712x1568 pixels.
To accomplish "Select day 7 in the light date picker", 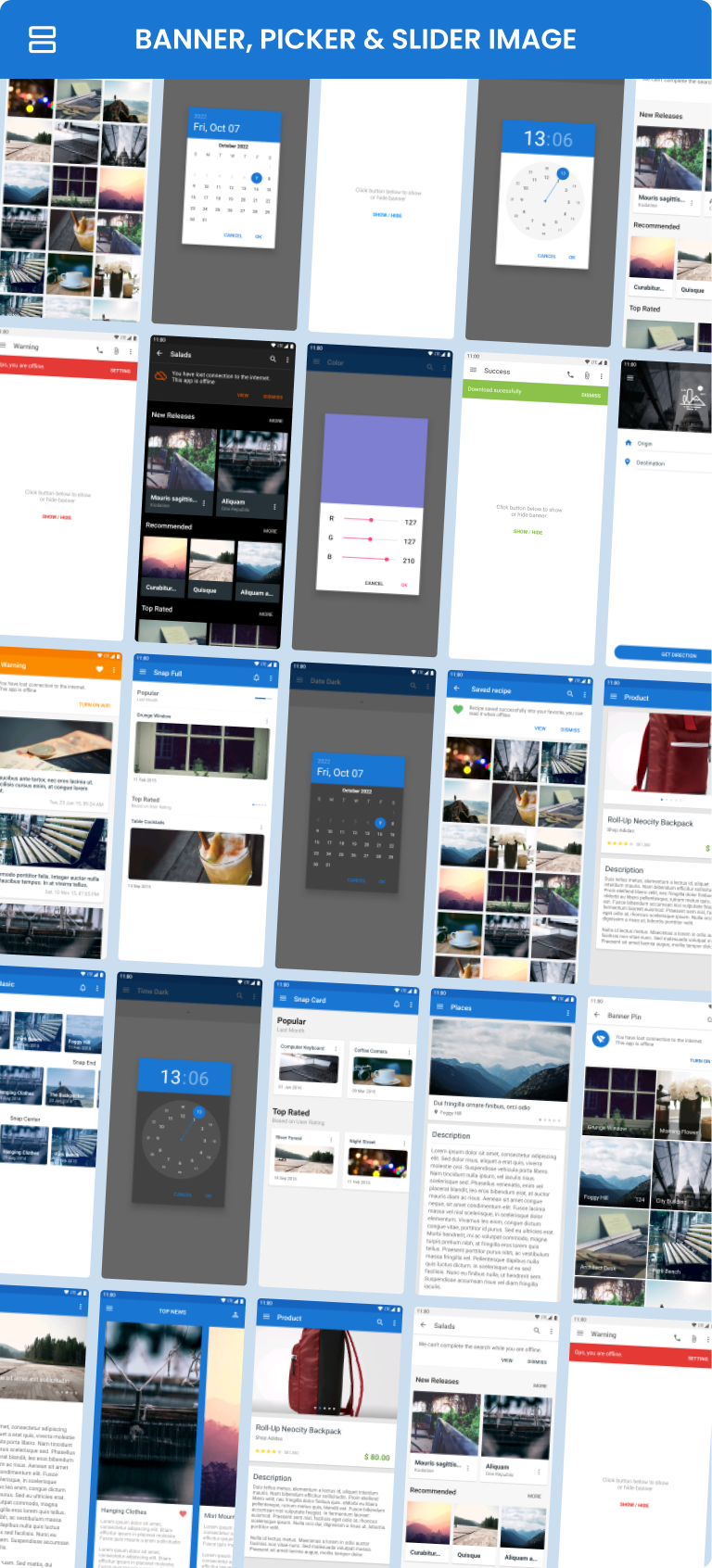I will click(257, 177).
